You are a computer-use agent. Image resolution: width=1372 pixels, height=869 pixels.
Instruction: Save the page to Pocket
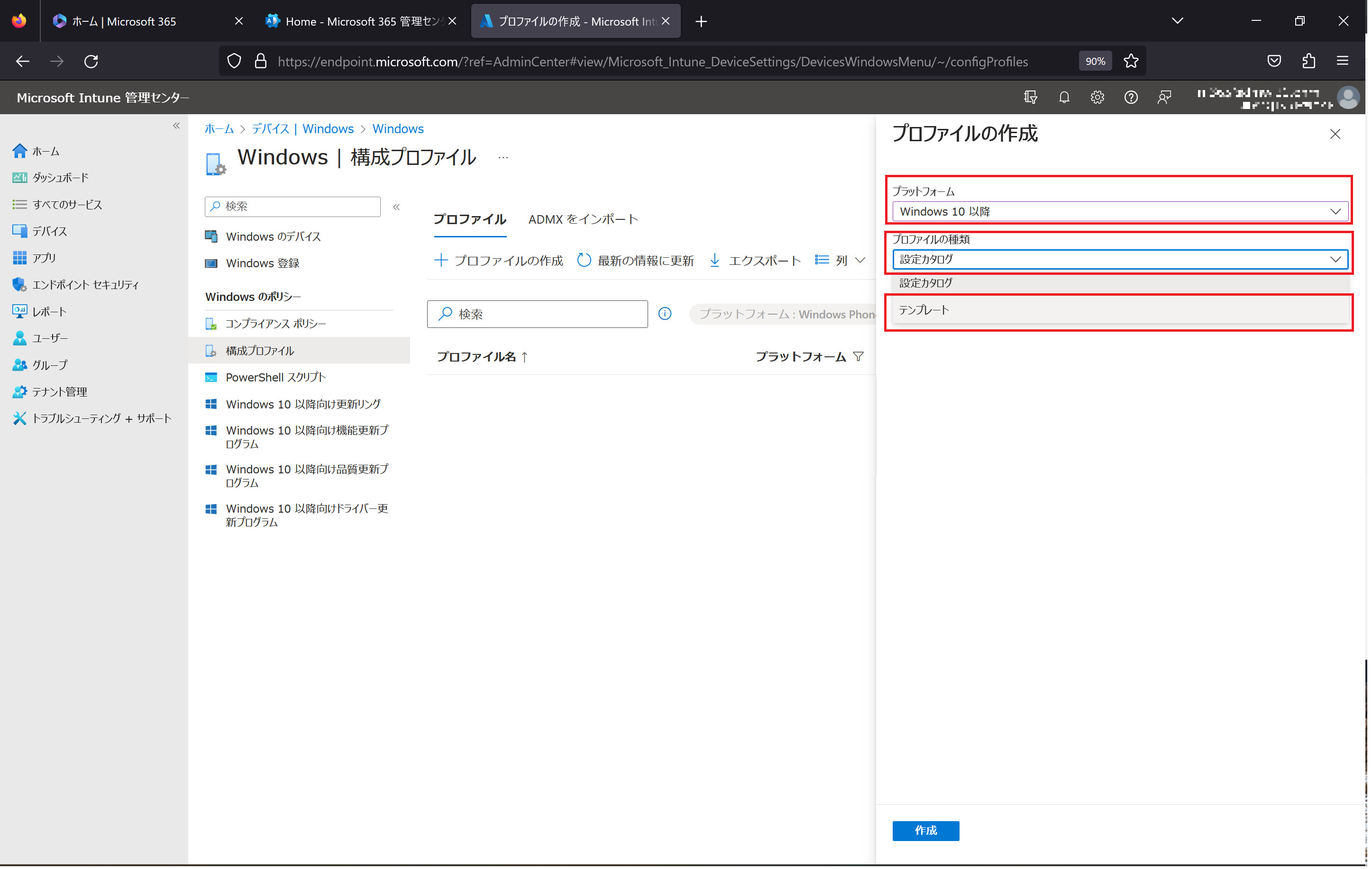point(1274,62)
